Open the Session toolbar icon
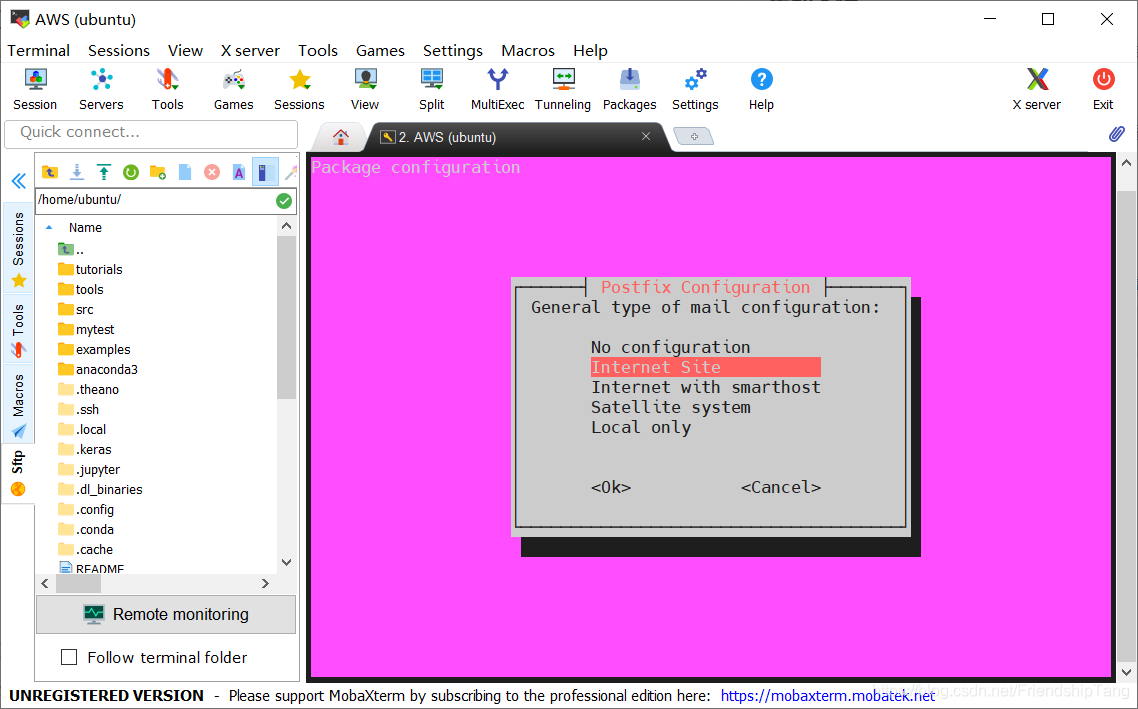1138x709 pixels. tap(35, 89)
